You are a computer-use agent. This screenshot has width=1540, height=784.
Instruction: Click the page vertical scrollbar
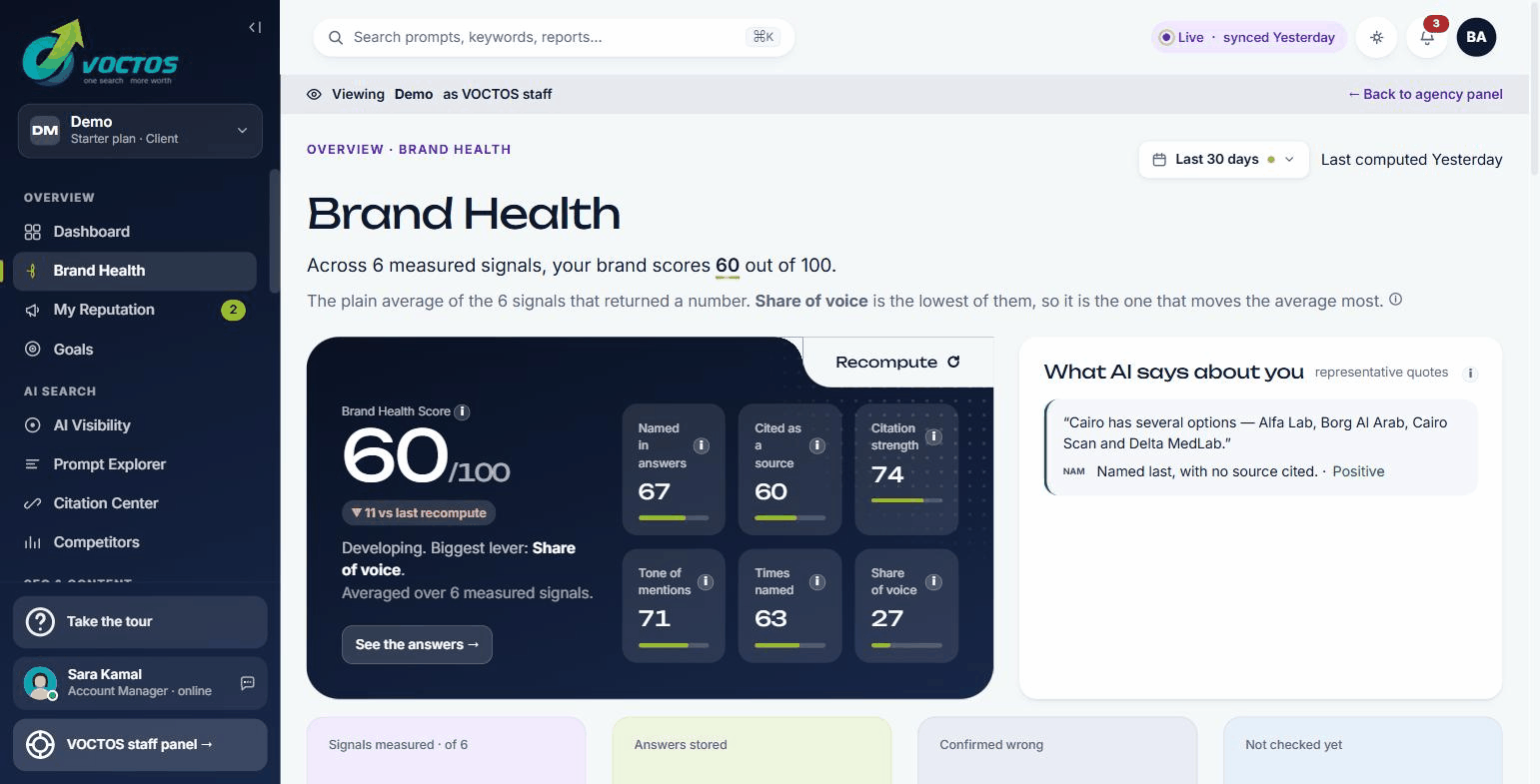(1535, 90)
